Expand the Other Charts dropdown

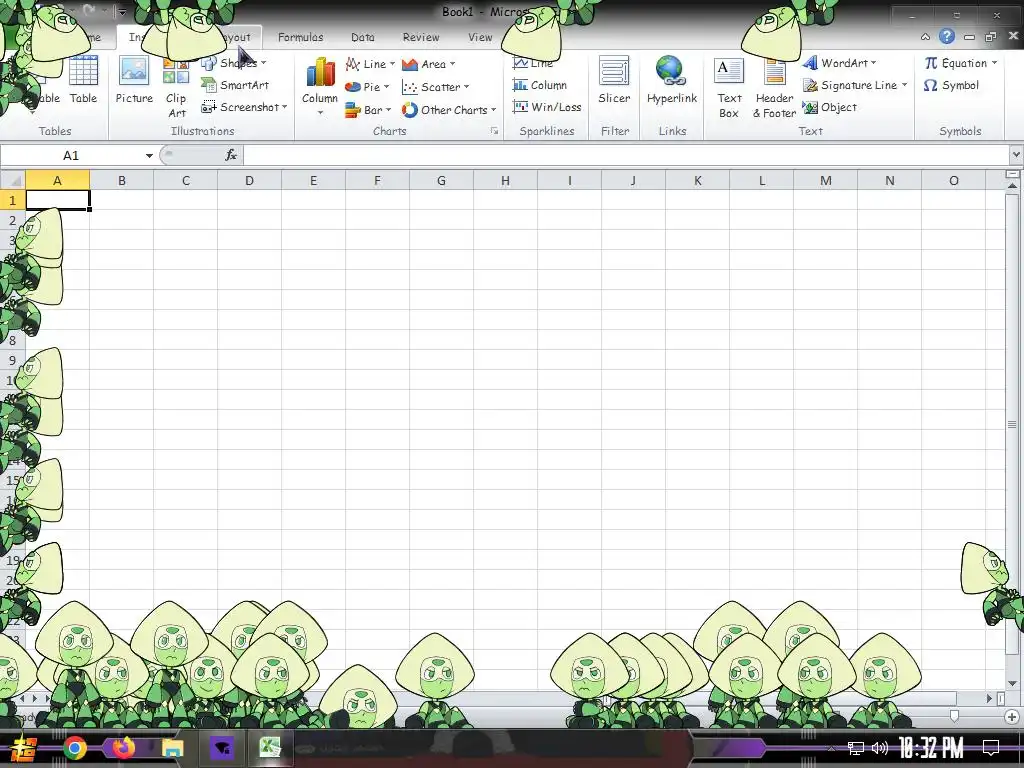(449, 110)
